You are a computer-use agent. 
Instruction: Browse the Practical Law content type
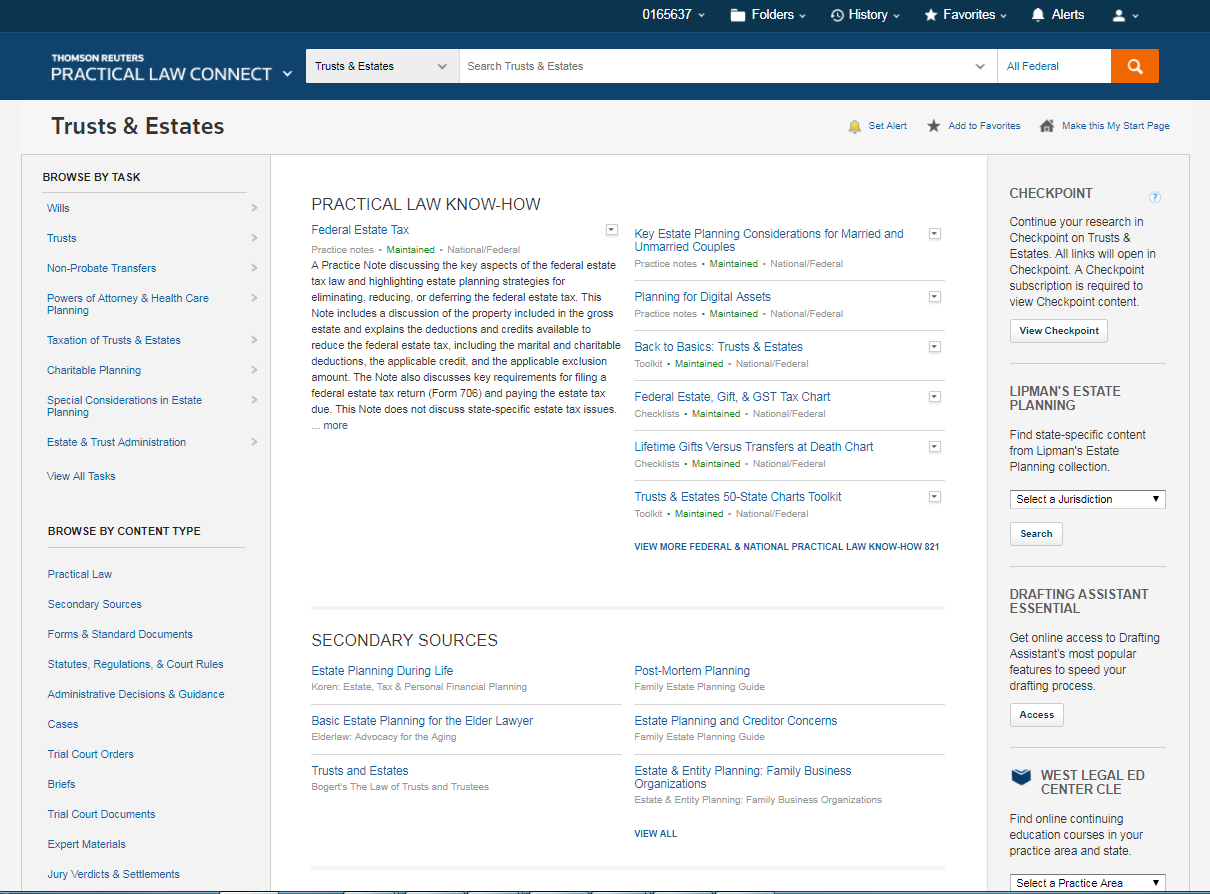point(80,574)
